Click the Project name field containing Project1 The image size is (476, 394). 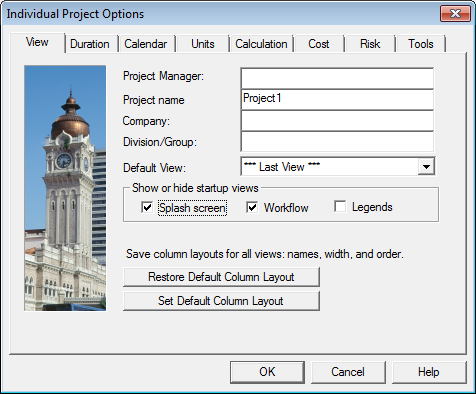pyautogui.click(x=337, y=99)
